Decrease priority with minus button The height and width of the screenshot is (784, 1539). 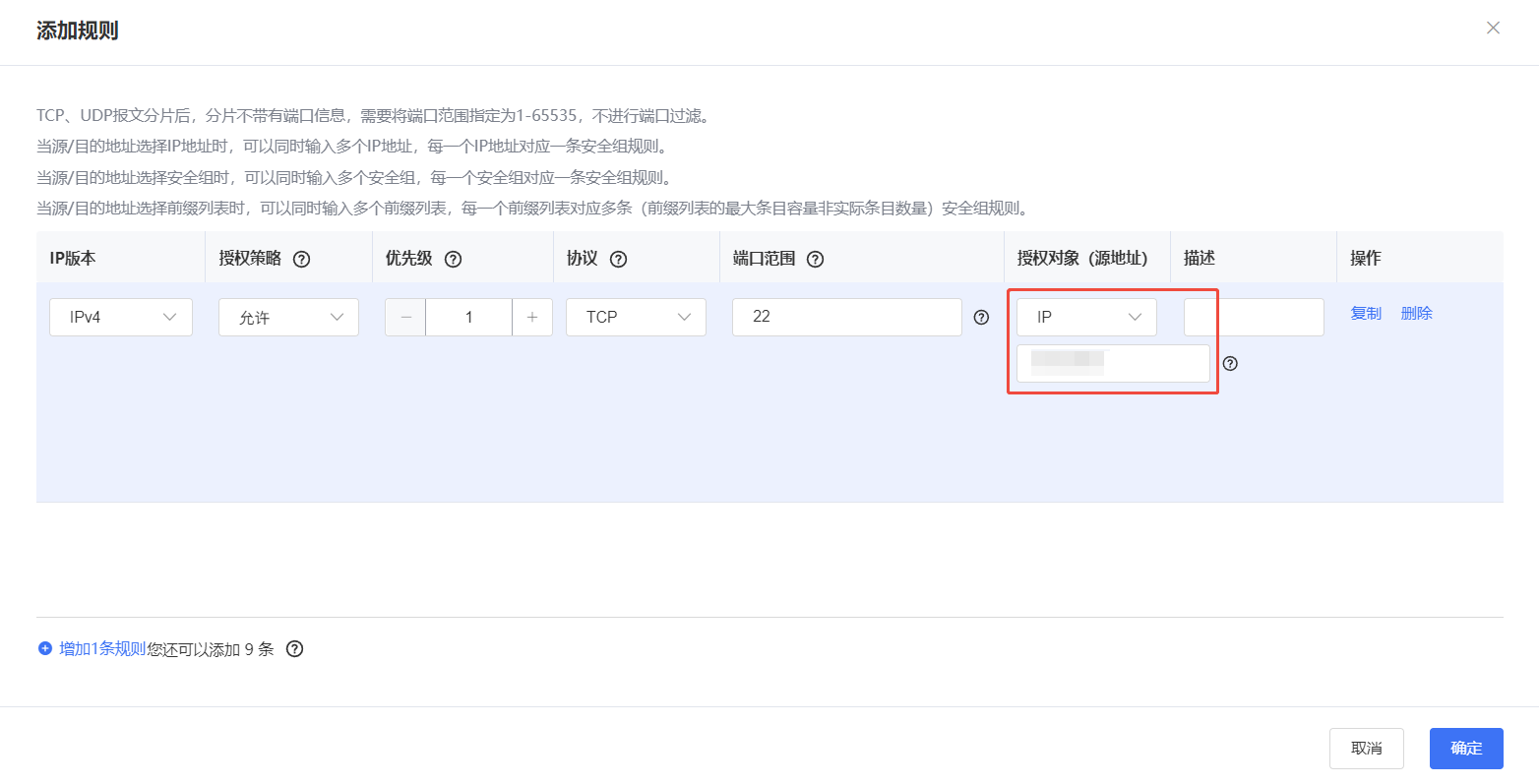405,317
